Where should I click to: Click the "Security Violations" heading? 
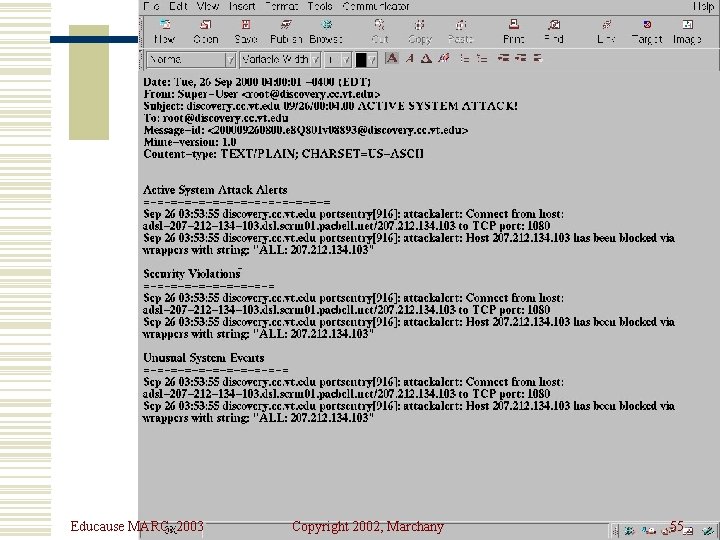pyautogui.click(x=191, y=274)
